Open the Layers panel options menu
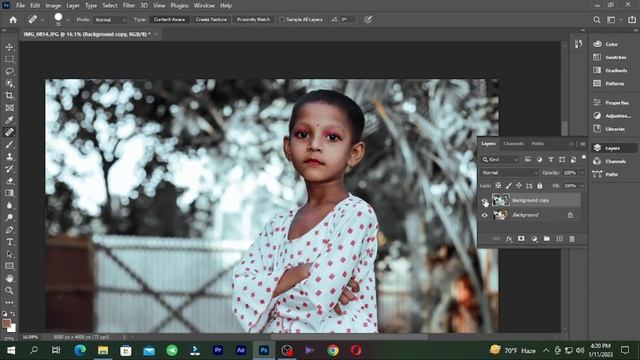This screenshot has height=360, width=640. tap(582, 144)
